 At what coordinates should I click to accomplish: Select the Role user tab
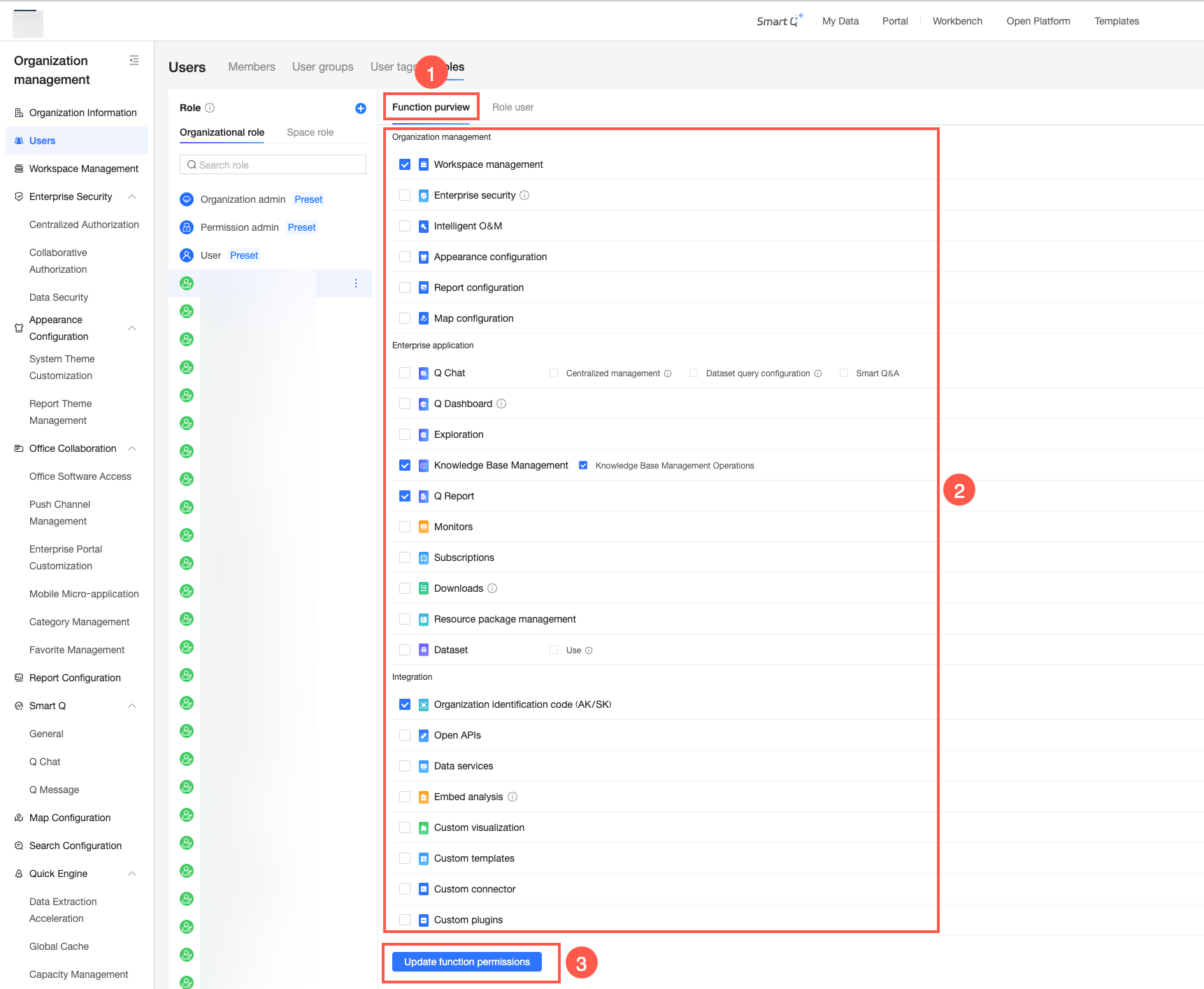click(x=513, y=107)
